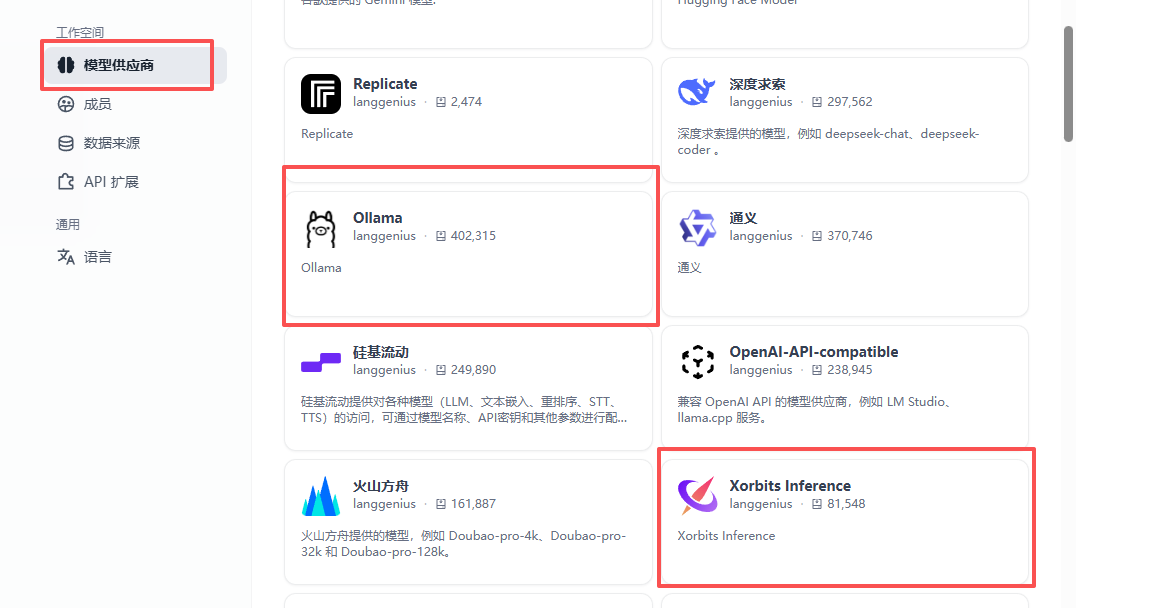Click the Xorbits Inference description line
Viewport: 1159px width, 608px height.
click(726, 536)
